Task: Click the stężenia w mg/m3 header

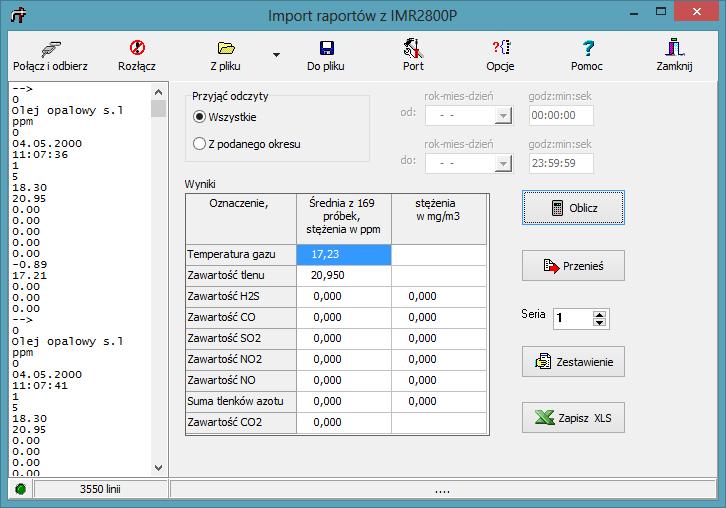Action: tap(438, 219)
